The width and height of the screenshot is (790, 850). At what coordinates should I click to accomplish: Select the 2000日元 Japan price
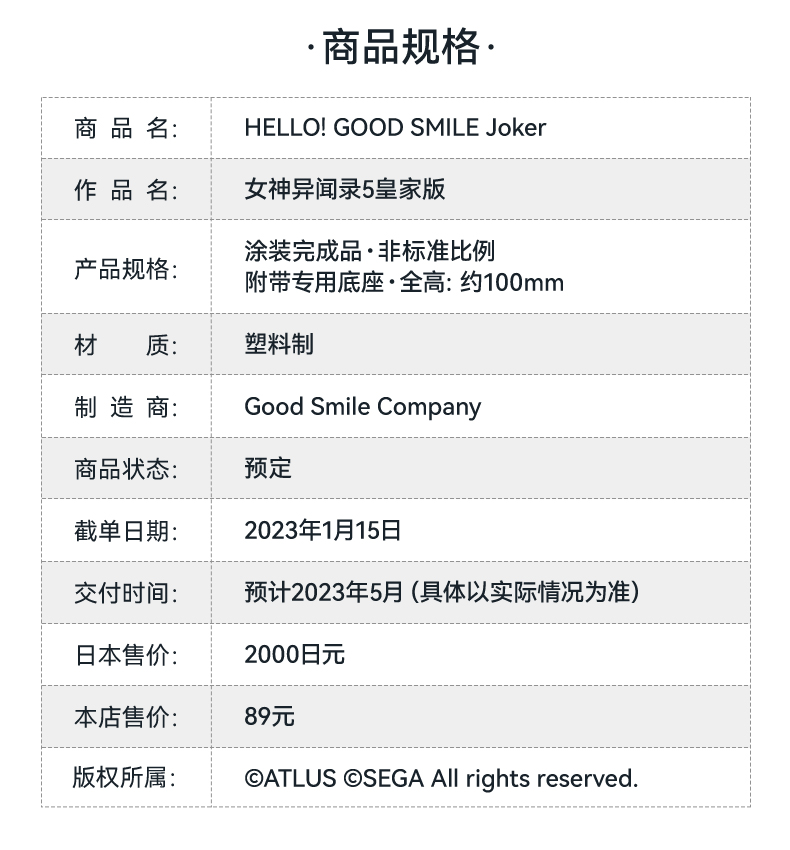(x=295, y=654)
